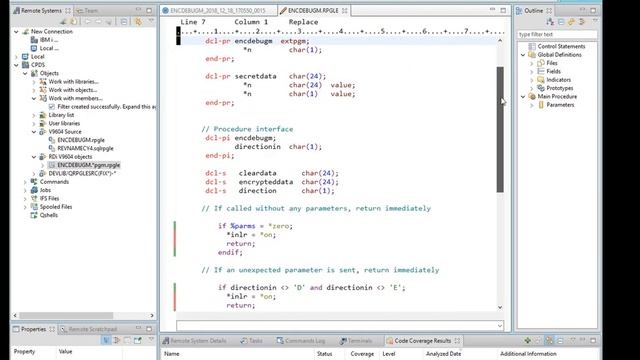This screenshot has width=640, height=360.
Task: Click the editor vertical scrollbar thumb
Action: (500, 129)
